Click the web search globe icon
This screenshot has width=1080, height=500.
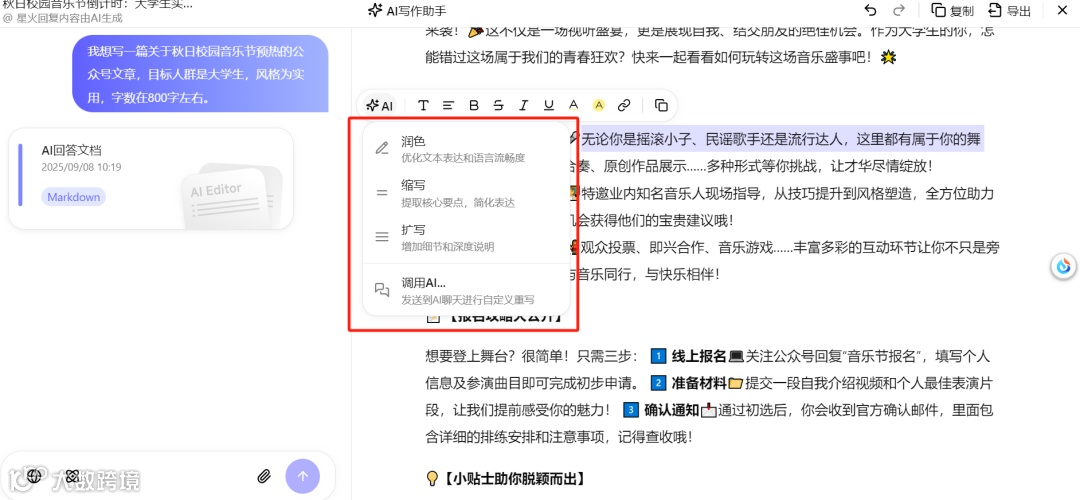point(34,475)
